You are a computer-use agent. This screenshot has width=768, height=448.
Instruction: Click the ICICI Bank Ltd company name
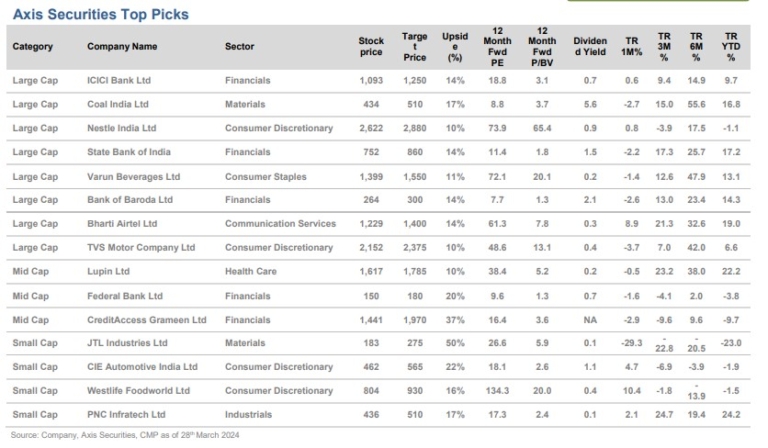point(121,79)
